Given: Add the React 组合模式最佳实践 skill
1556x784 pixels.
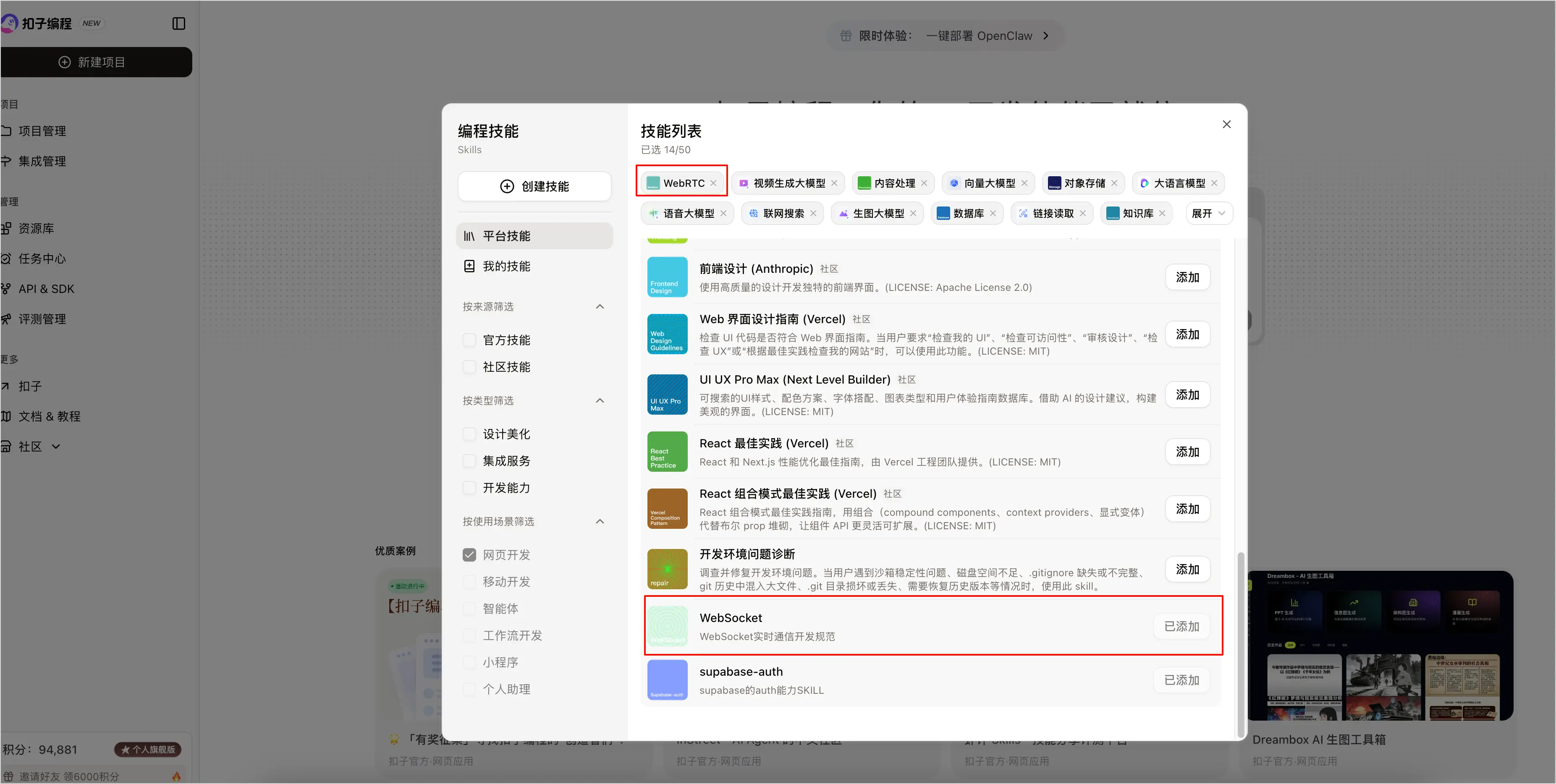Looking at the screenshot, I should tap(1187, 509).
